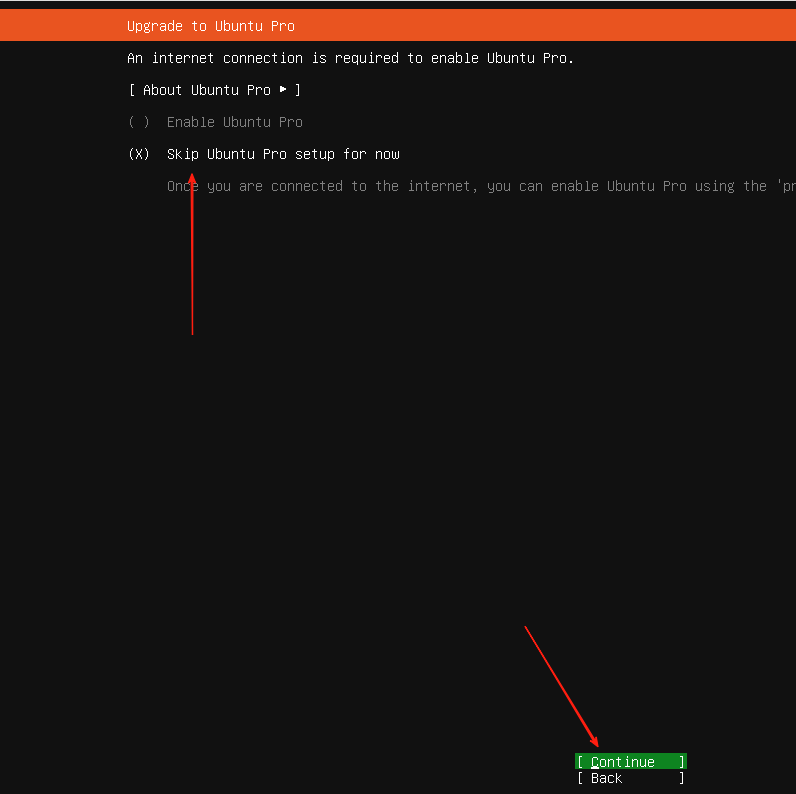Open the About Ubuntu Pro submenu
796x794 pixels.
point(206,90)
